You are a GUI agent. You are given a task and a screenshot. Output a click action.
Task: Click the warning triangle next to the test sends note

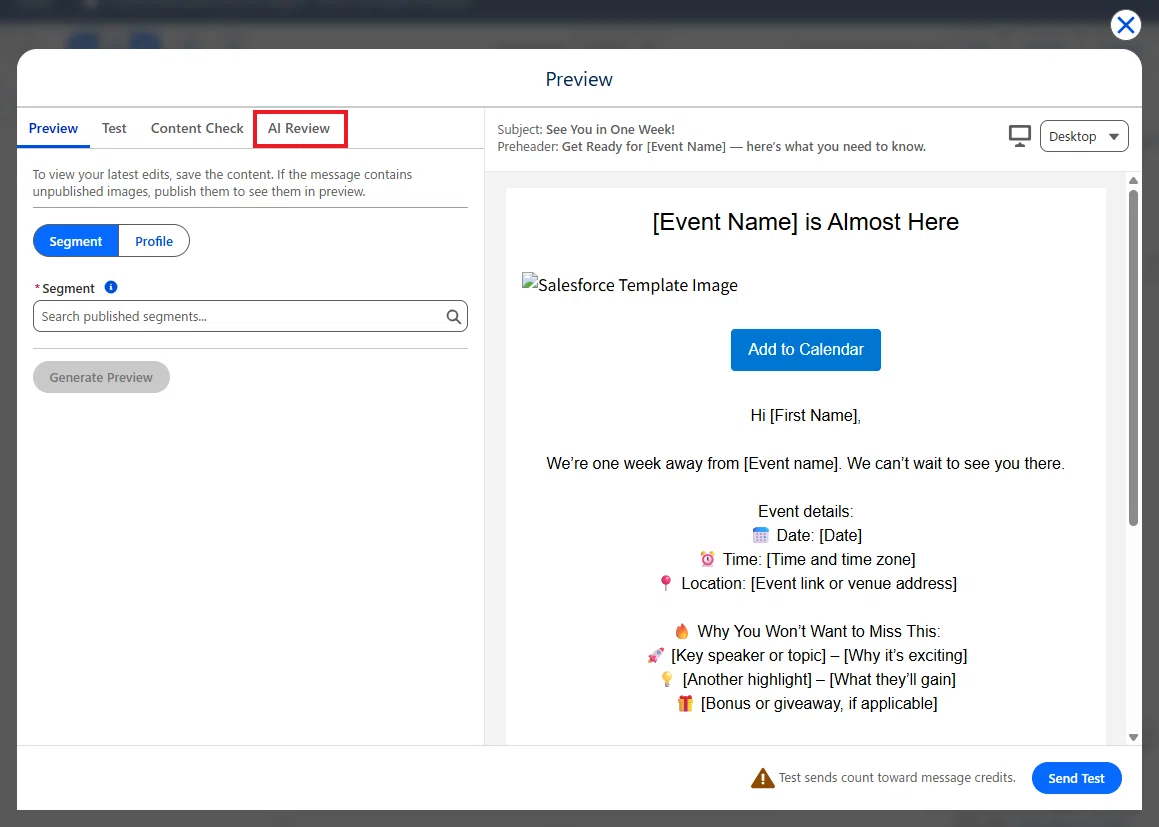tap(762, 778)
